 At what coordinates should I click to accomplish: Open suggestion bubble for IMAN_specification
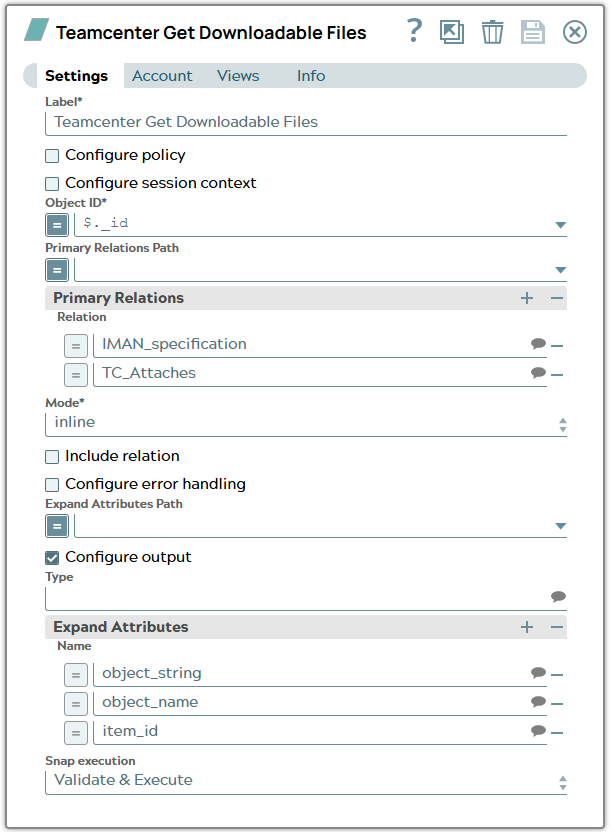pyautogui.click(x=538, y=344)
